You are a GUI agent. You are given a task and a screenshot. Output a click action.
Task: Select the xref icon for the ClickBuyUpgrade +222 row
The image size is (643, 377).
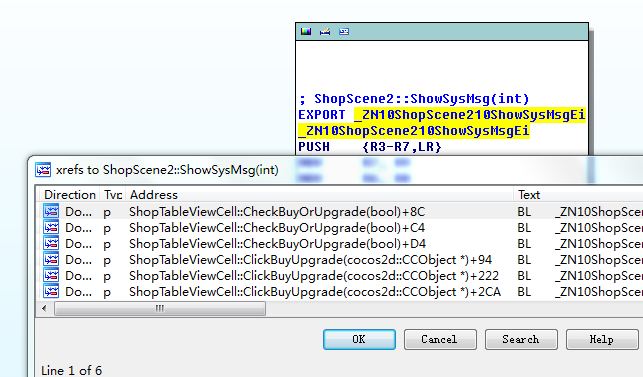point(51,275)
